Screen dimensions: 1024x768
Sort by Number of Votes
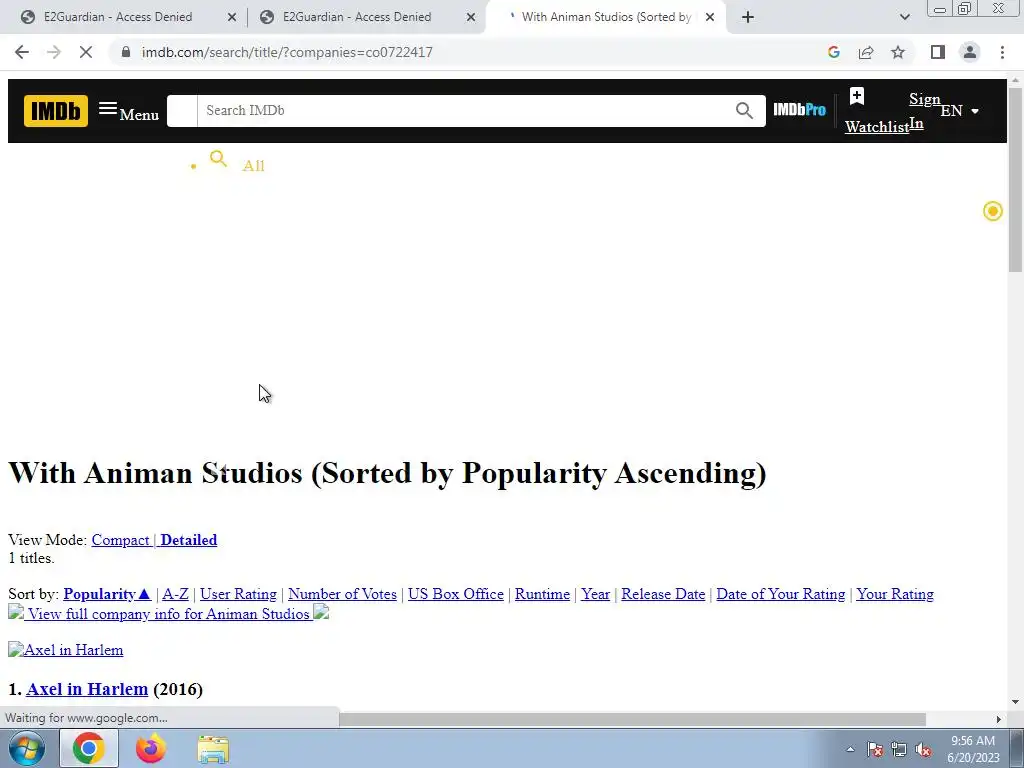(342, 594)
